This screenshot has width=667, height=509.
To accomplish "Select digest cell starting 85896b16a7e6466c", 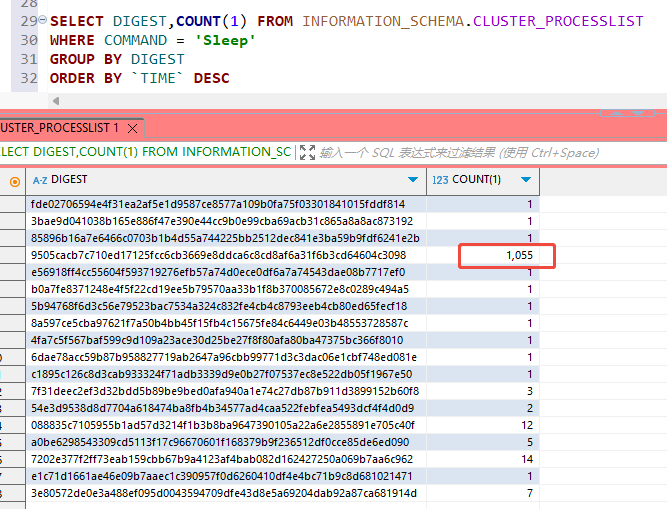I will 226,238.
